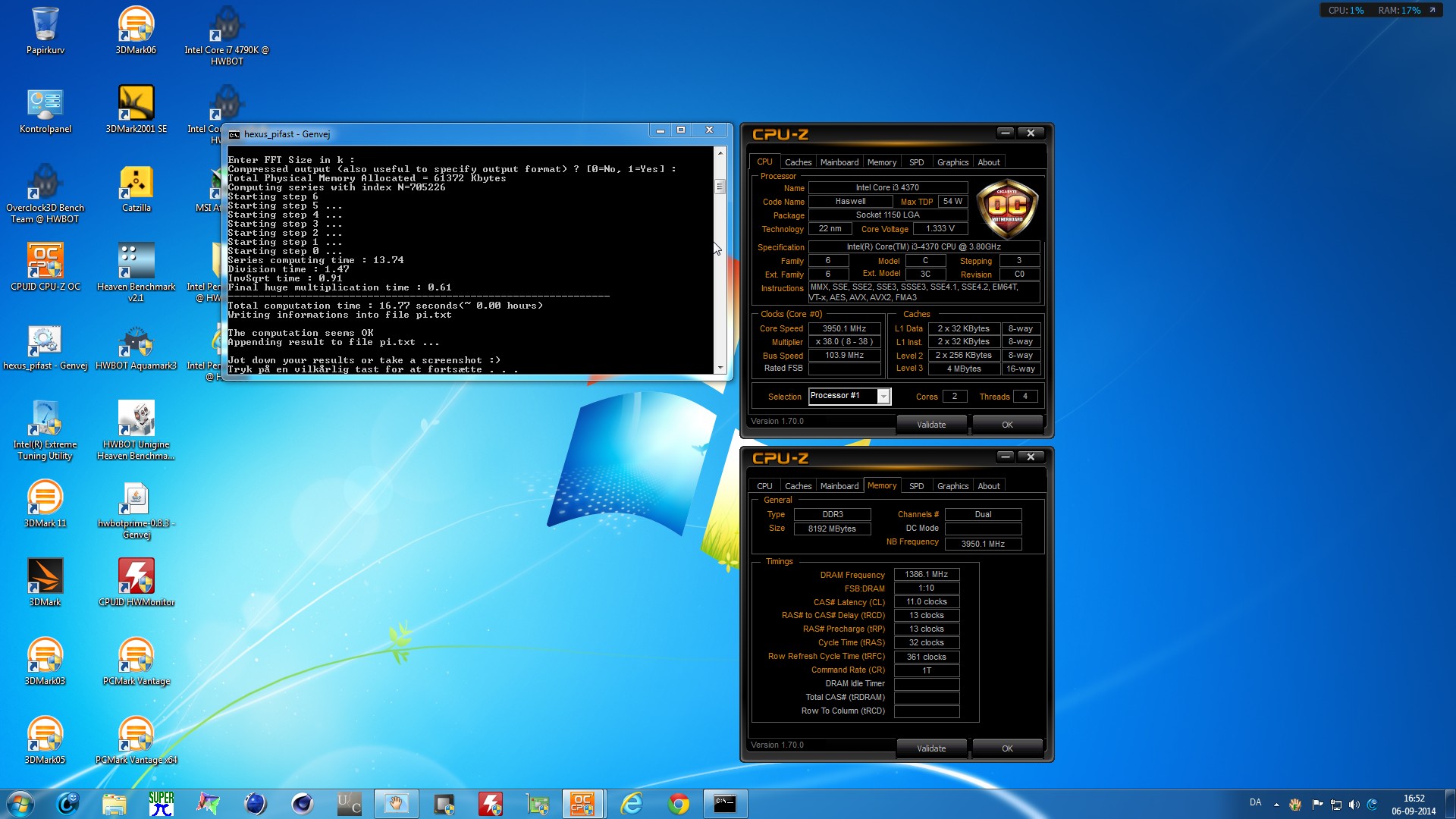Screen dimensions: 1456x819
Task: Click the pifast console scrollbar up arrow
Action: [x=720, y=153]
